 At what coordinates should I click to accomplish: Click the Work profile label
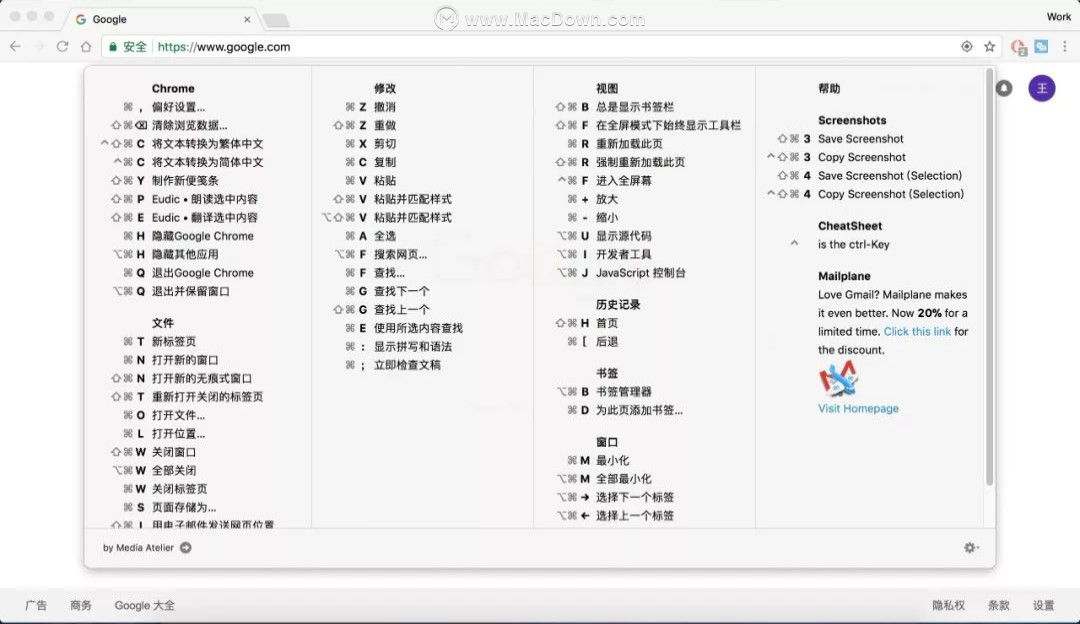[1059, 17]
